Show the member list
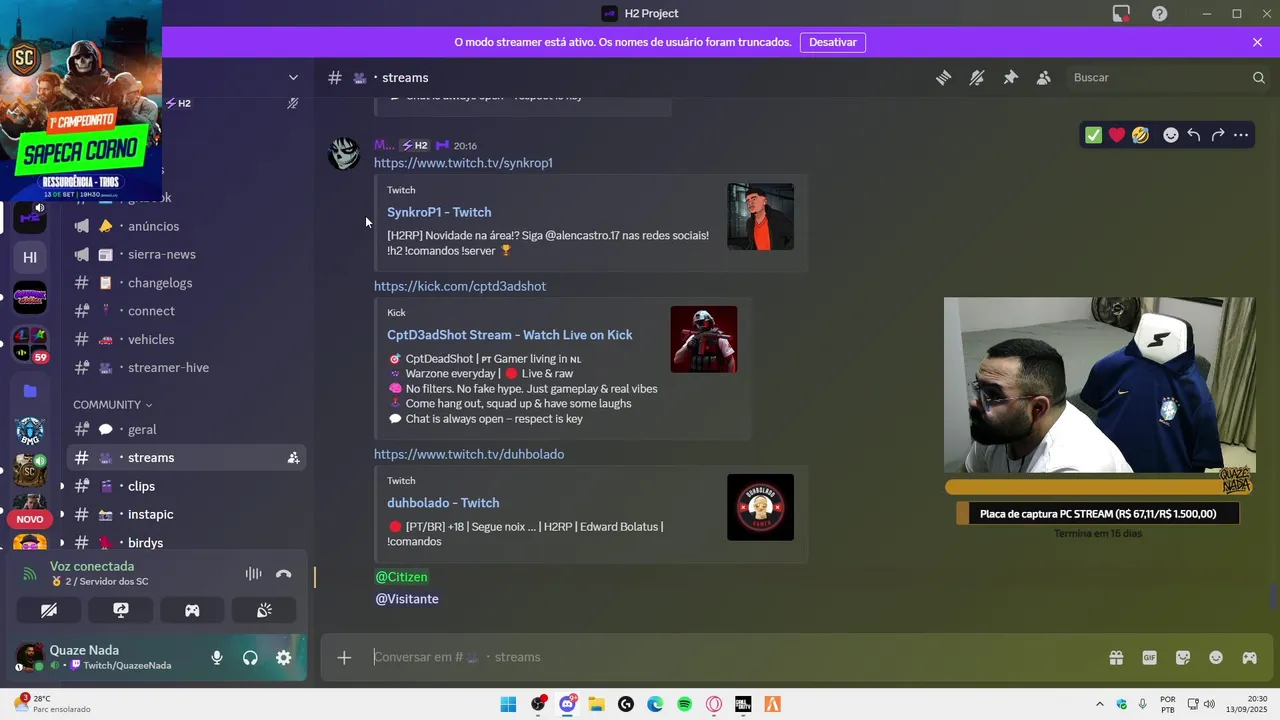This screenshot has height=720, width=1280. pyautogui.click(x=1044, y=78)
